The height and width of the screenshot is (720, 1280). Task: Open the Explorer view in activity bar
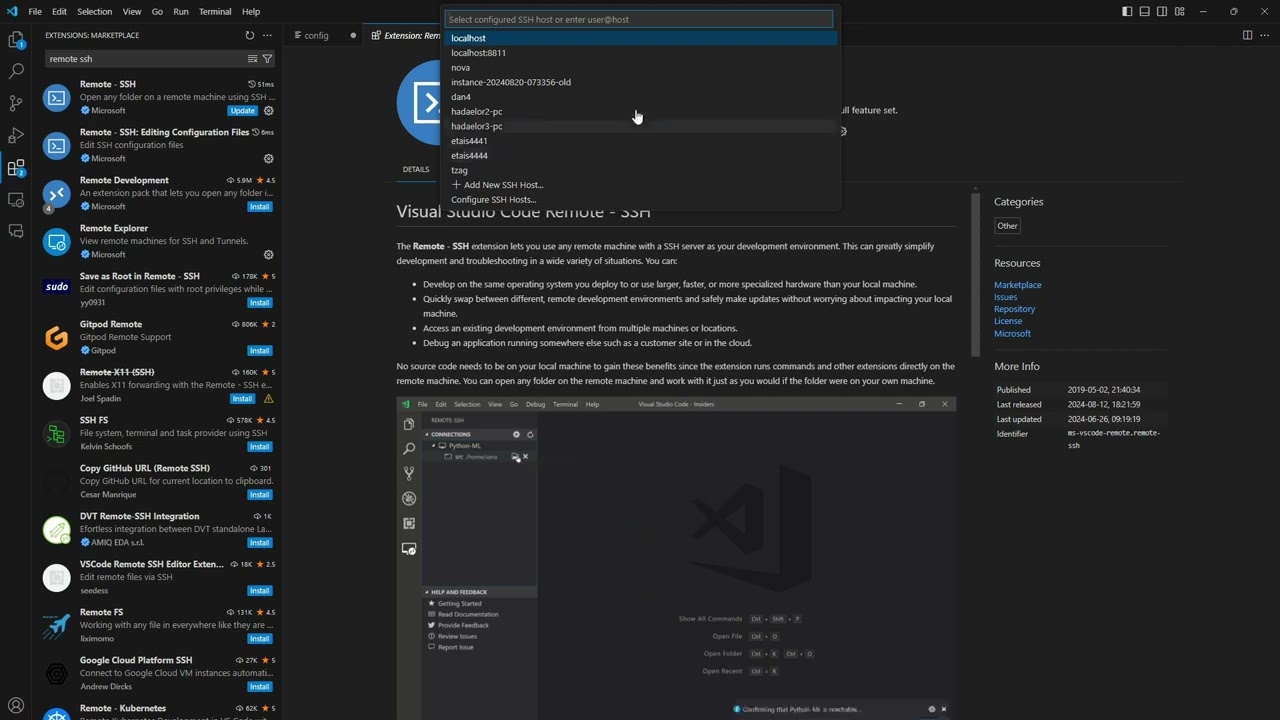coord(16,40)
